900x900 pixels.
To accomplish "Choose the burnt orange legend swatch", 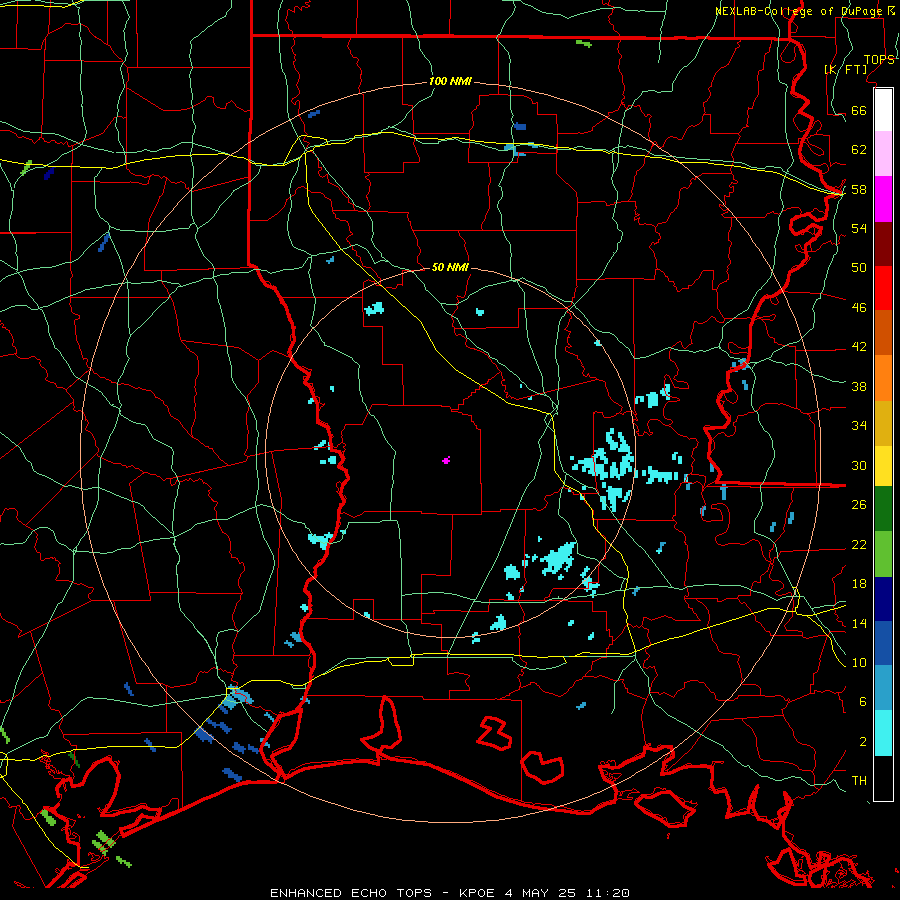I will point(883,332).
